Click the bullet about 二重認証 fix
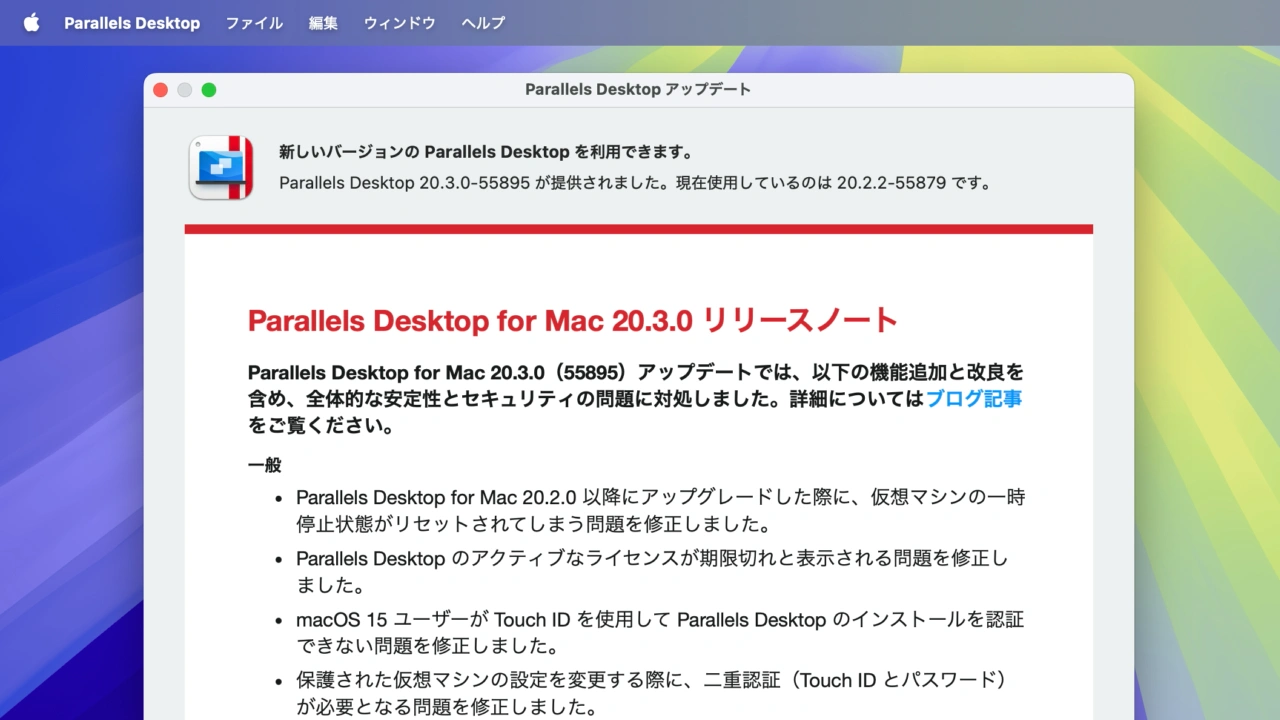 point(650,694)
